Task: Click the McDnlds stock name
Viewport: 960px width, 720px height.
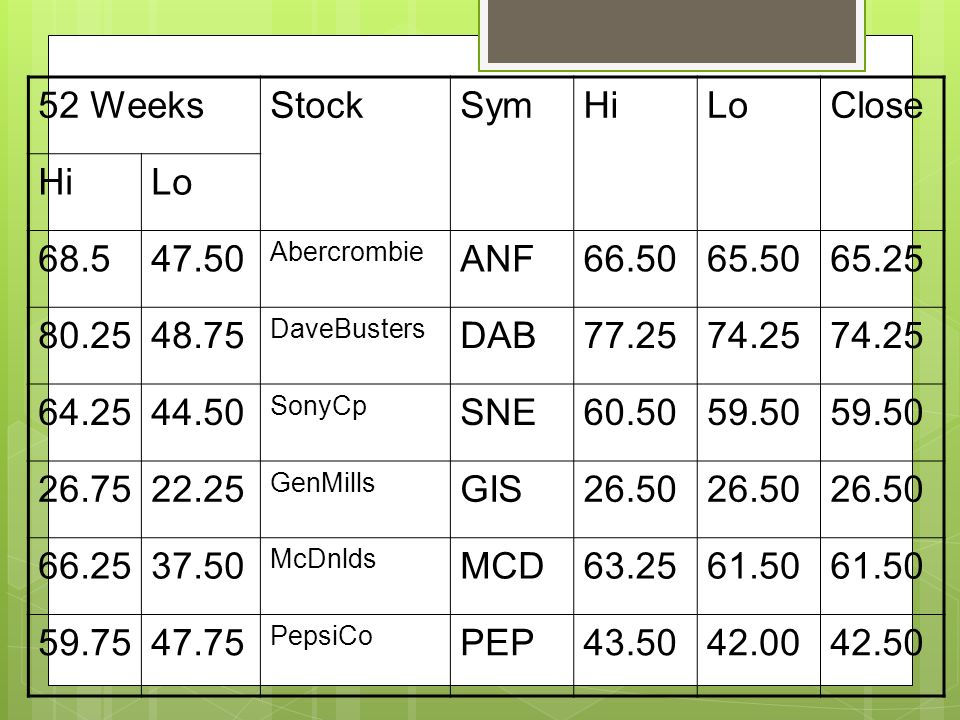Action: tap(323, 559)
